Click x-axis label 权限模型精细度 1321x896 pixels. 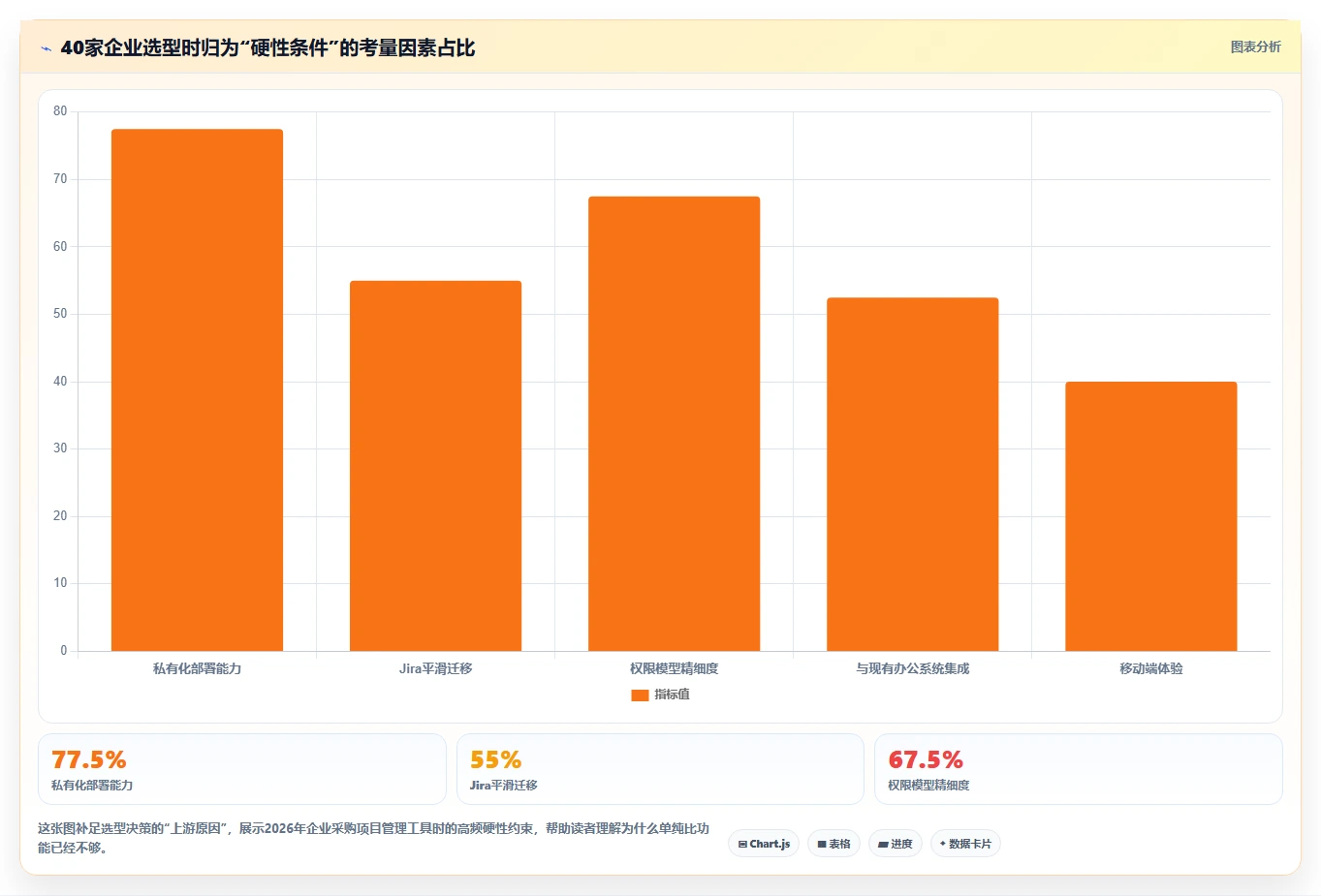(674, 668)
